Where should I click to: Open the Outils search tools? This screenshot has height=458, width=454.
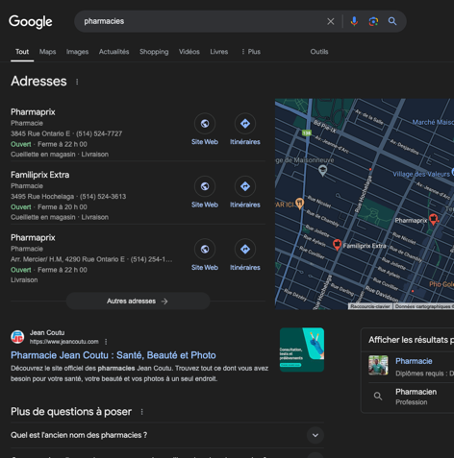tap(319, 52)
